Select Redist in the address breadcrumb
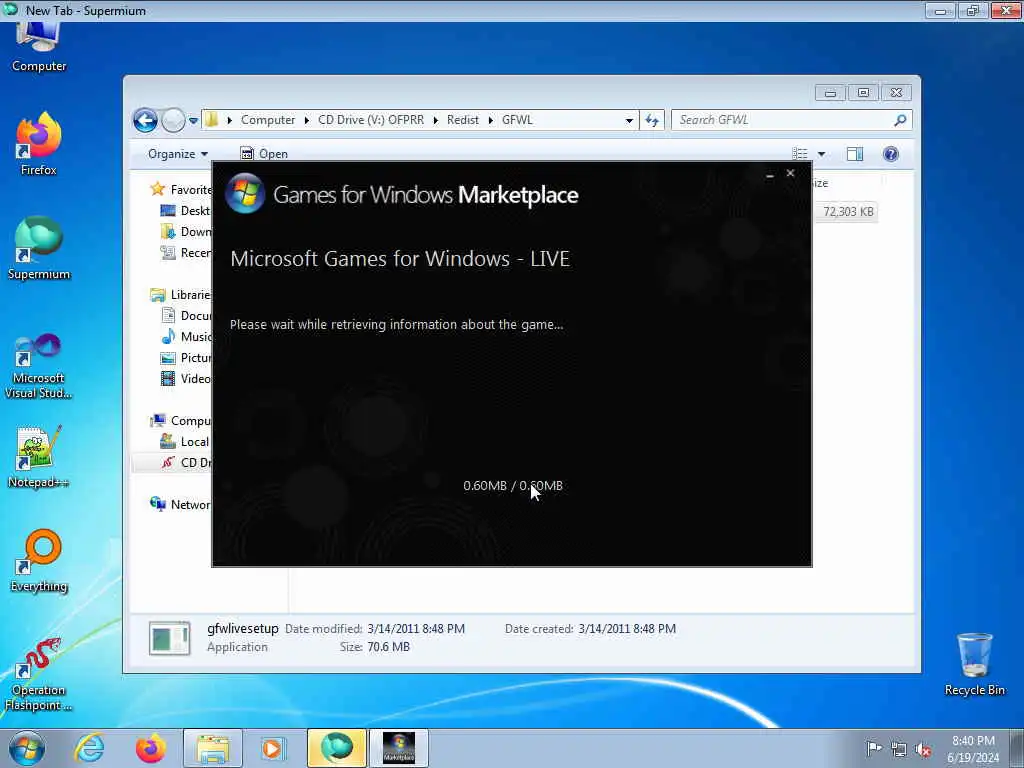1024x768 pixels. click(x=463, y=120)
